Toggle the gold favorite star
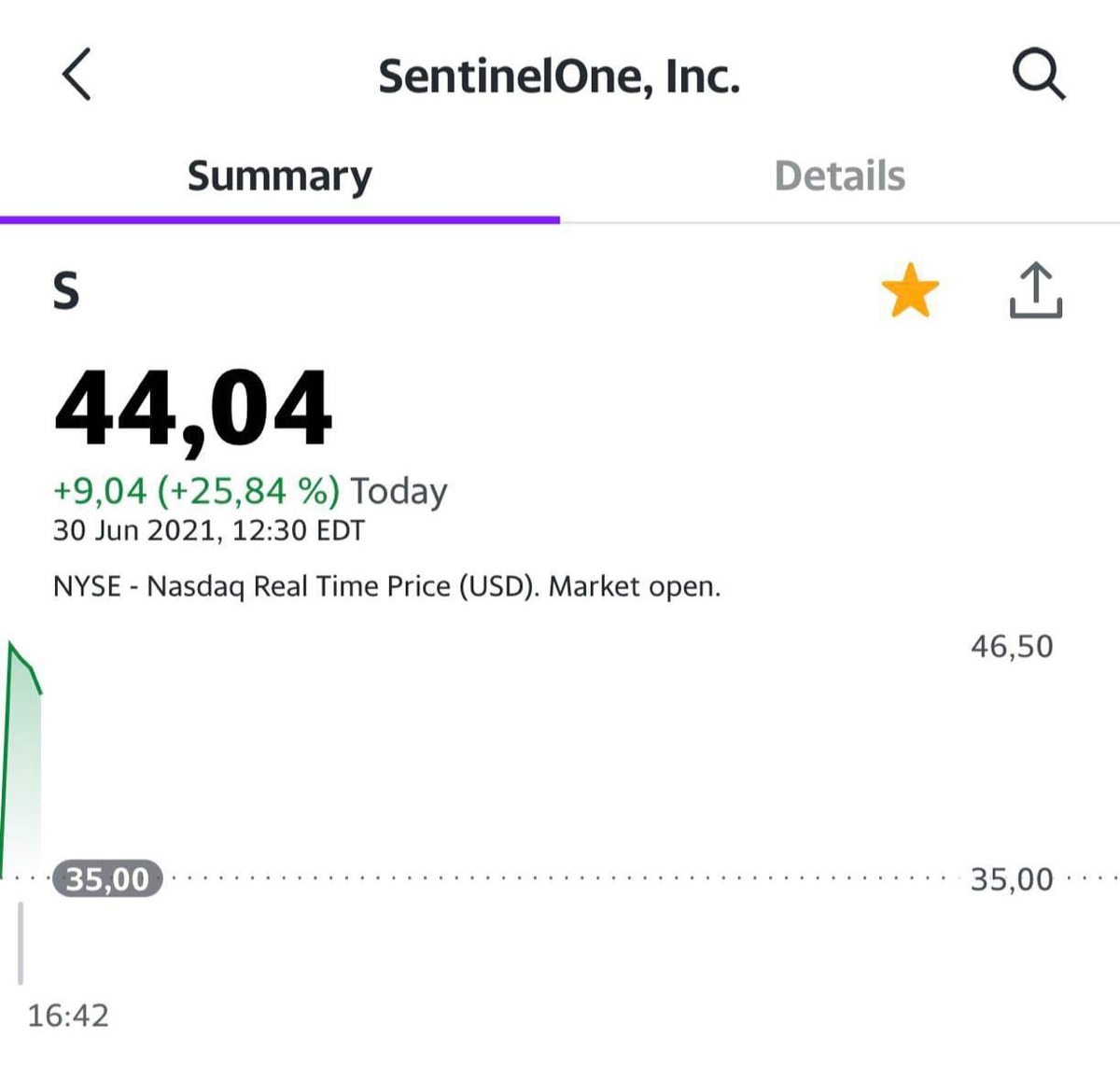This screenshot has width=1120, height=1066. (x=910, y=290)
